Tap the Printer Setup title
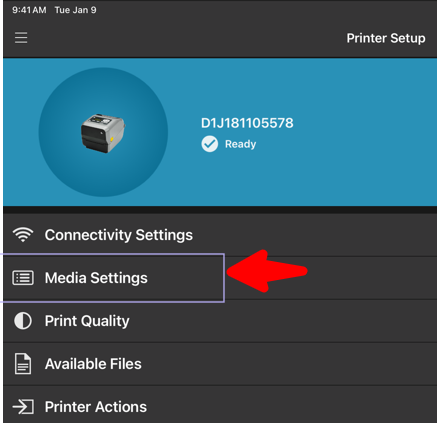 pyautogui.click(x=386, y=38)
